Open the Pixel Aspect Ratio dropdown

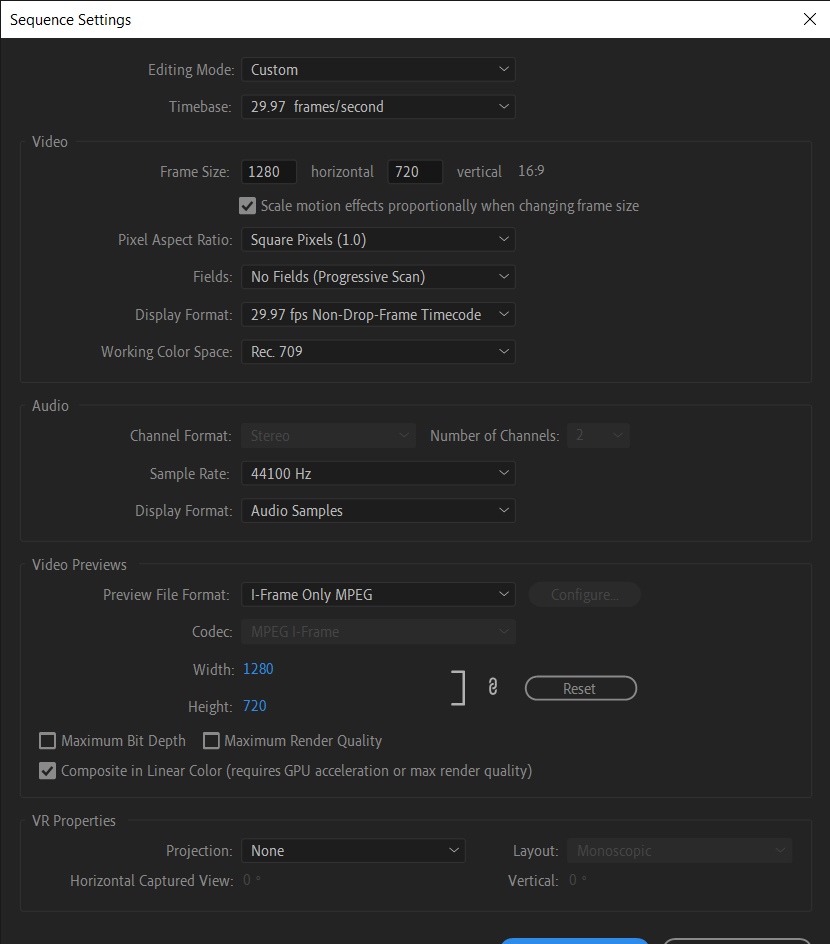(378, 240)
